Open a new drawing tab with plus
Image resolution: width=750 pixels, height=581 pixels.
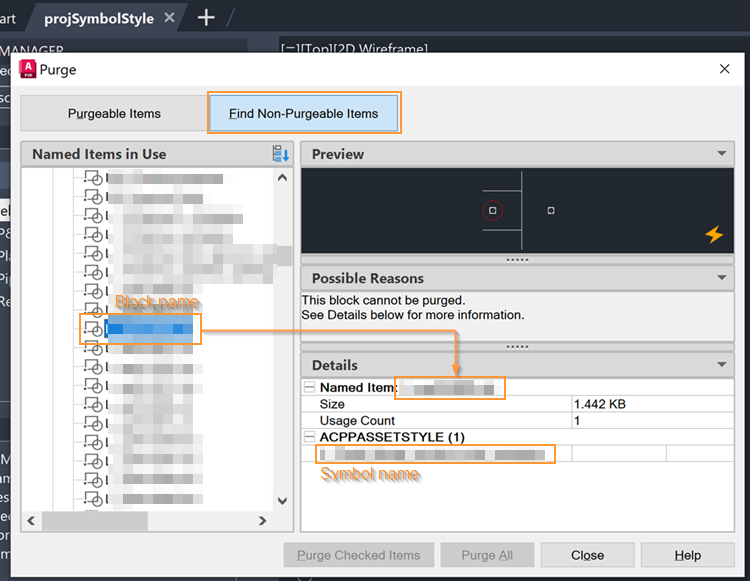click(x=206, y=18)
